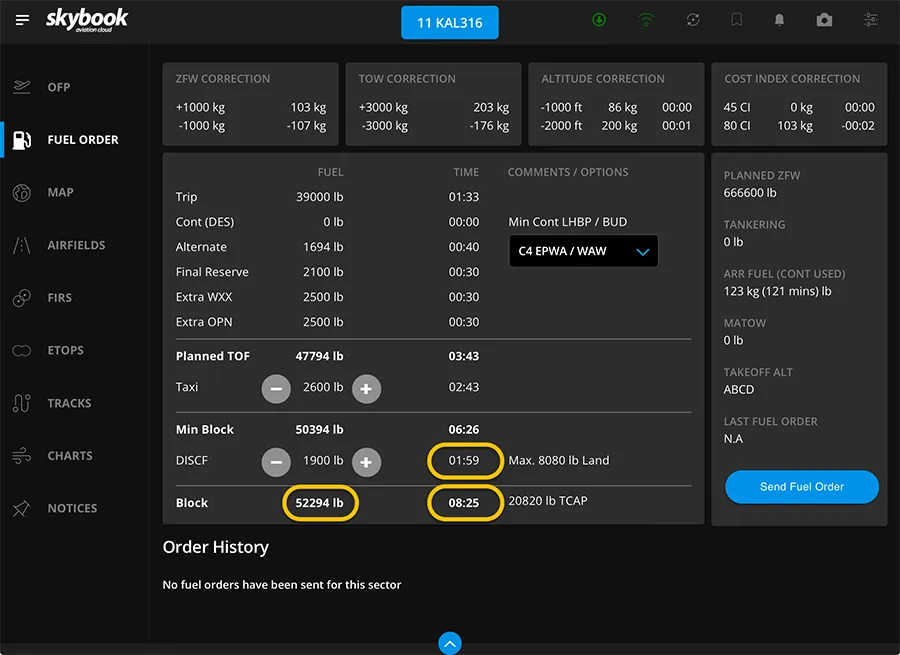
Task: Click the 11 KAL316 flight button
Action: coord(449,22)
